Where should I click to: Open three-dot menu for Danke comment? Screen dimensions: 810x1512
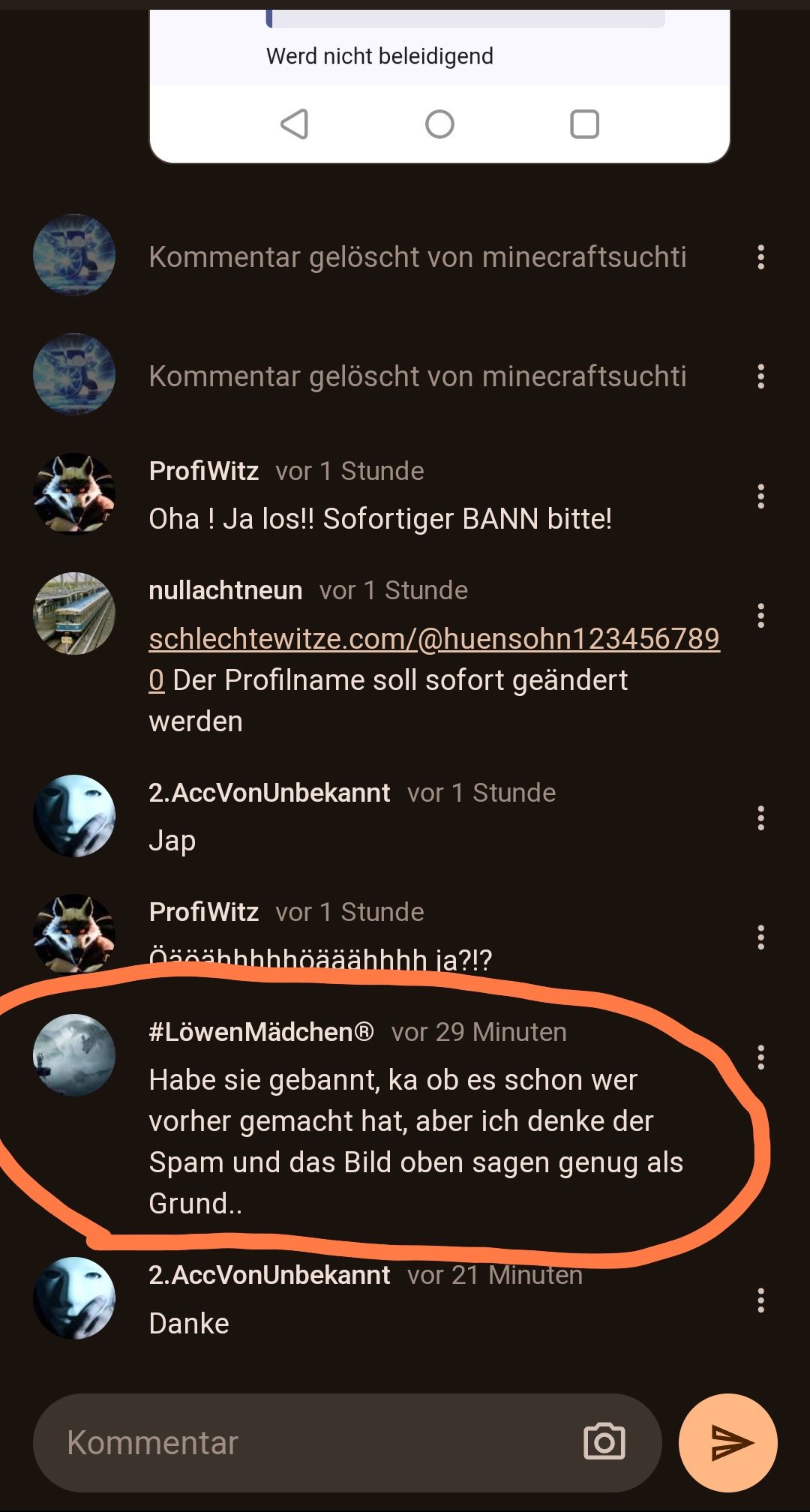pyautogui.click(x=760, y=1300)
